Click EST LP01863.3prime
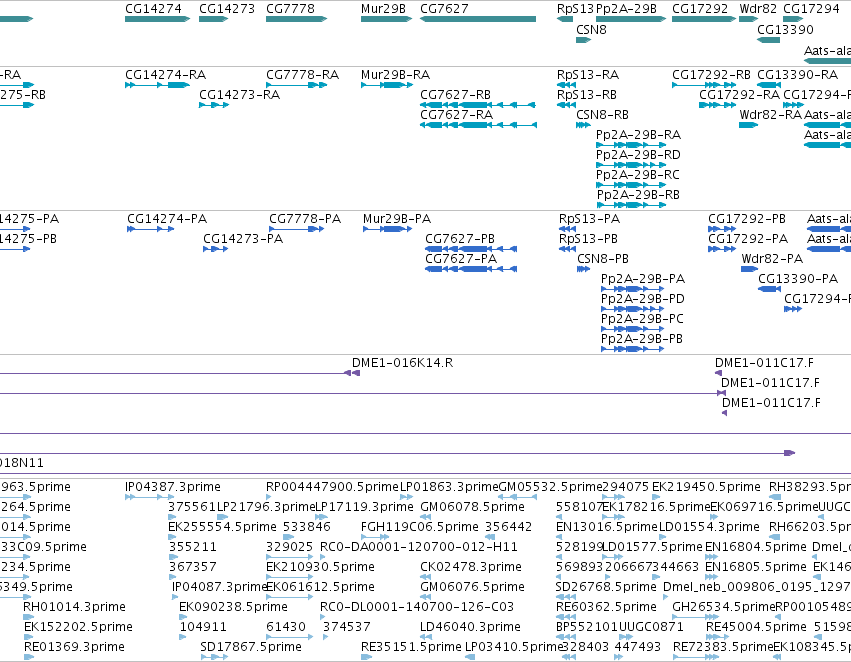The height and width of the screenshot is (662, 851). click(448, 487)
